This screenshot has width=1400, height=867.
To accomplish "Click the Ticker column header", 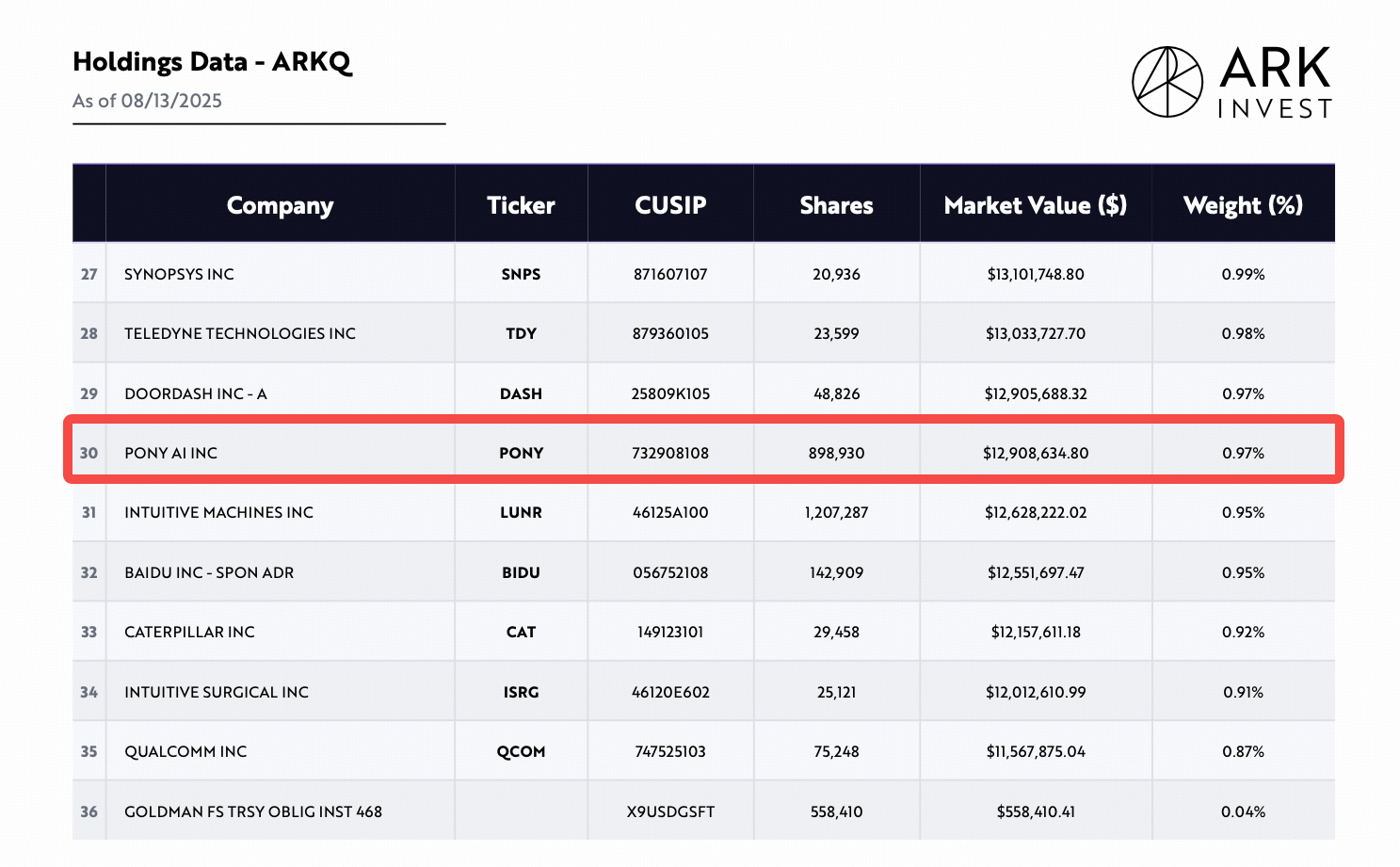I will (521, 205).
